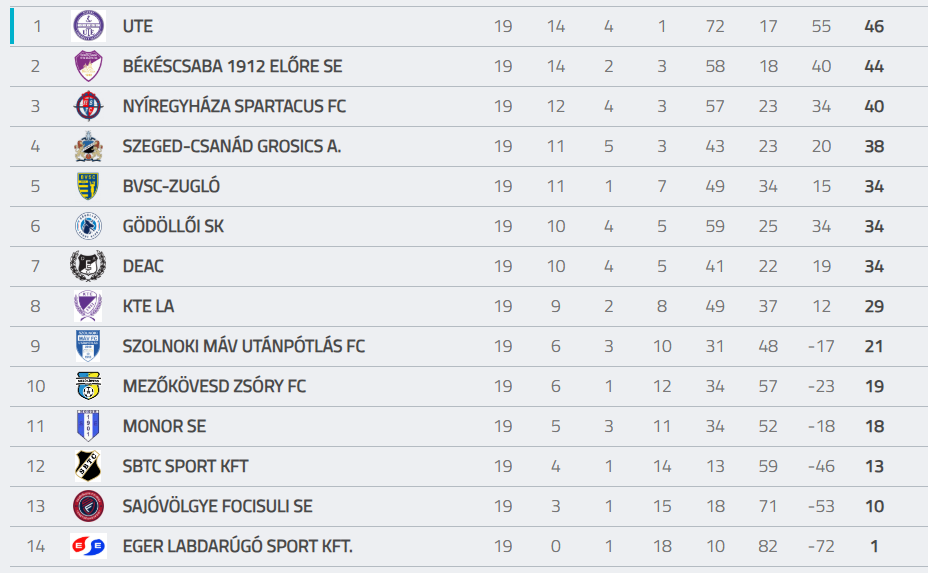Click the BVSC-Zugló yellow shield logo

click(x=88, y=186)
